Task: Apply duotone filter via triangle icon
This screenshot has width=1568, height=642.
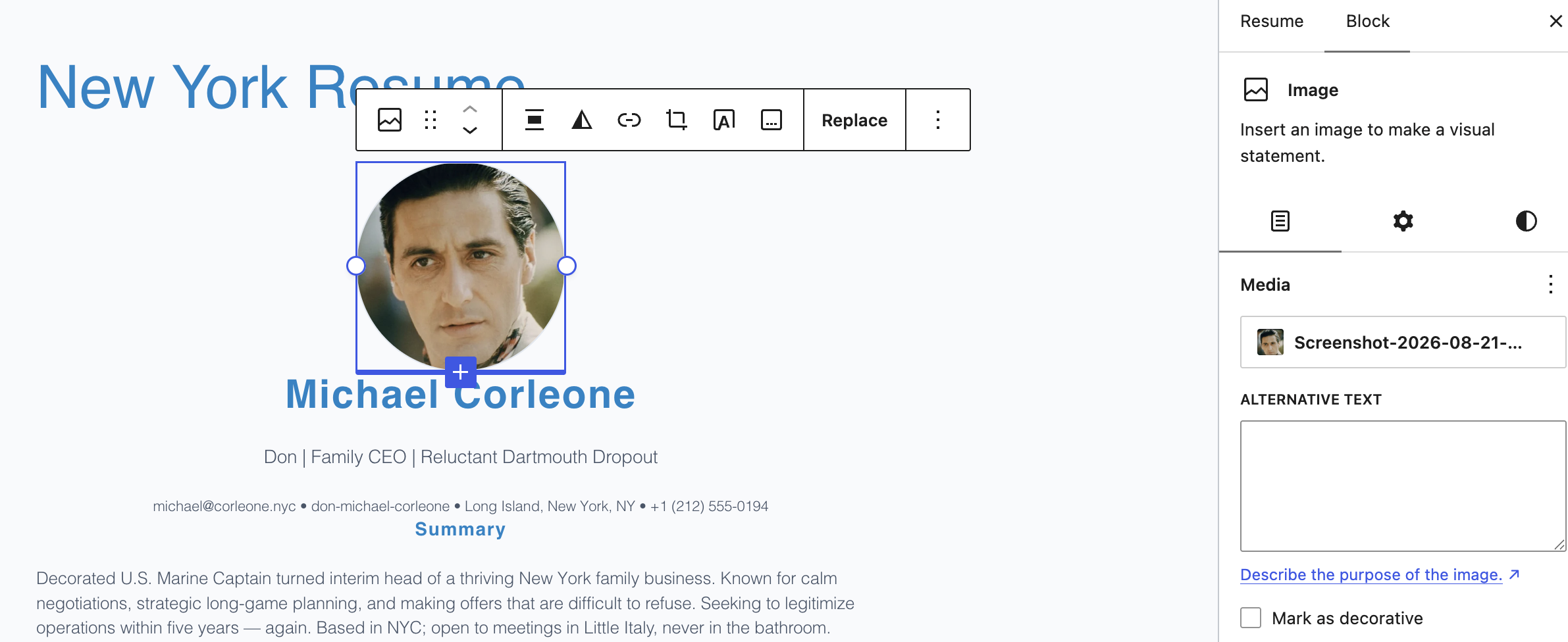Action: (582, 120)
